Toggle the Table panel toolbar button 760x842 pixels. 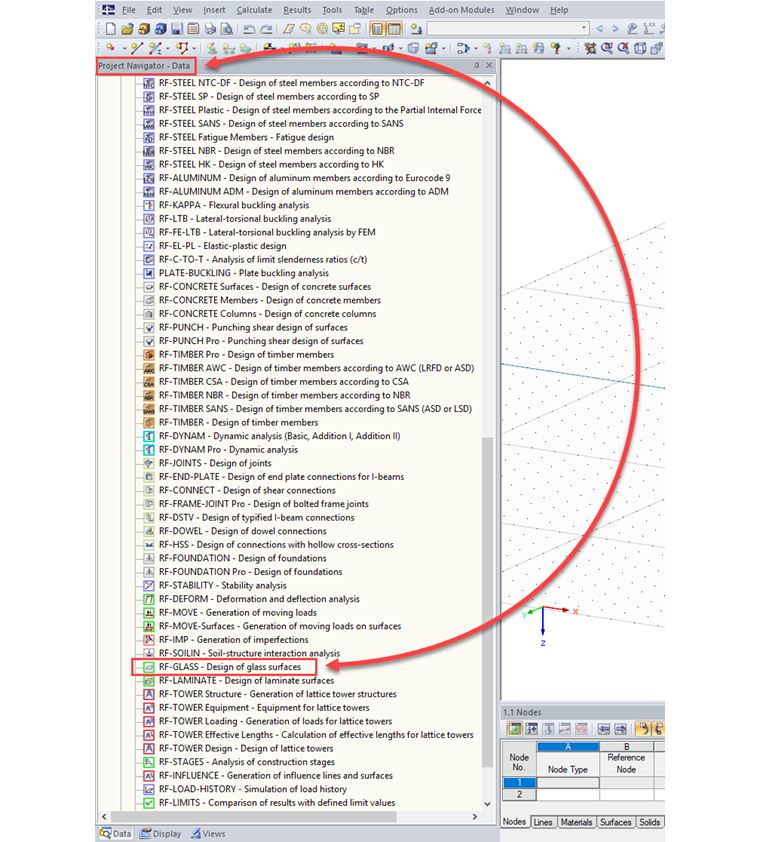(x=394, y=28)
